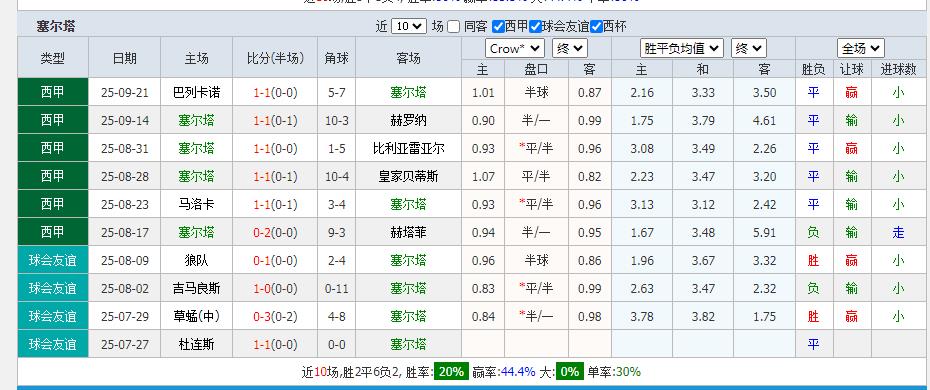Click handicap 半/一 in 赫塔菲 row

pyautogui.click(x=536, y=232)
